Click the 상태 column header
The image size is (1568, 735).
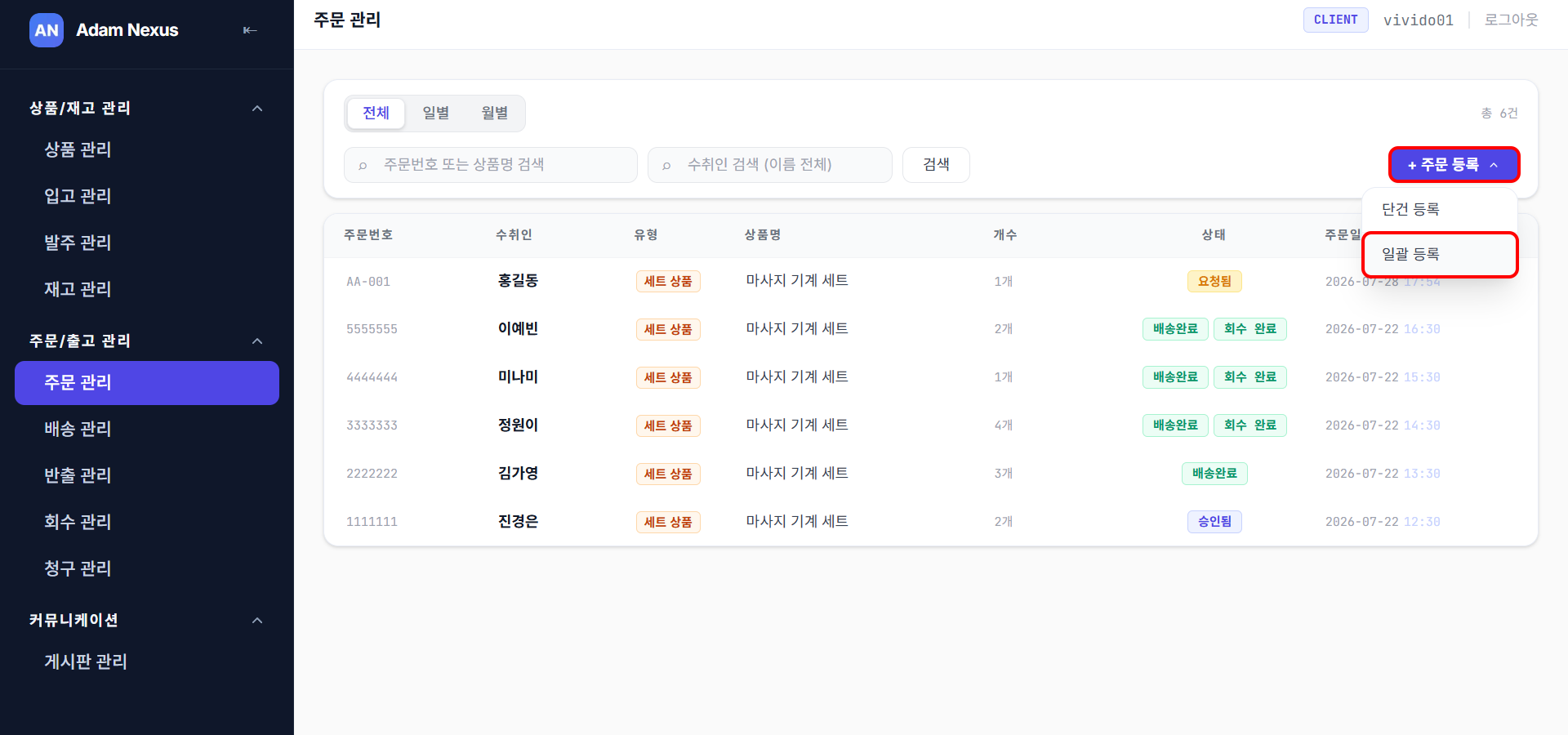1214,235
